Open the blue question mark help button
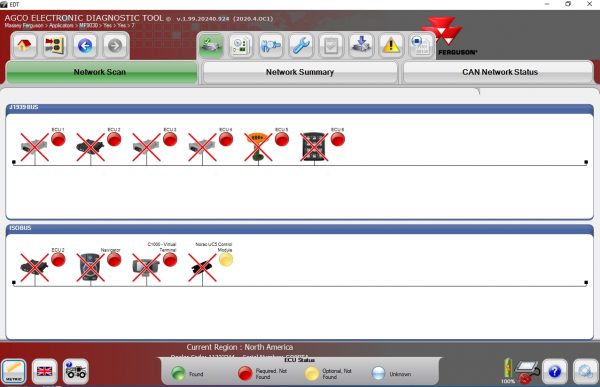The width and height of the screenshot is (600, 387). (554, 371)
